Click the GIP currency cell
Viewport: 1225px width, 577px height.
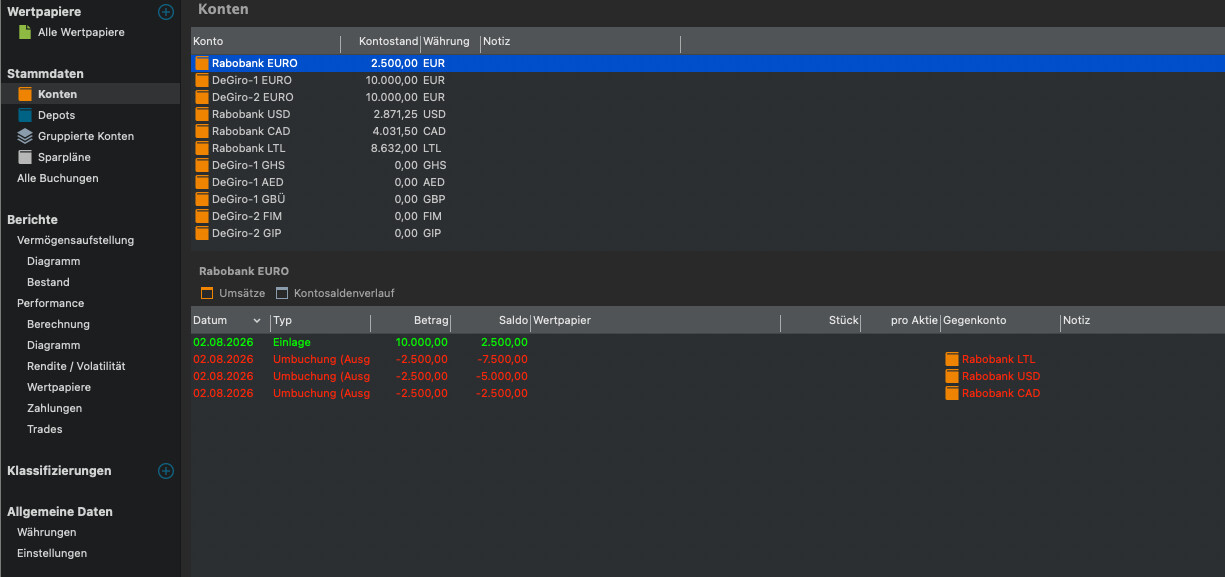point(433,233)
